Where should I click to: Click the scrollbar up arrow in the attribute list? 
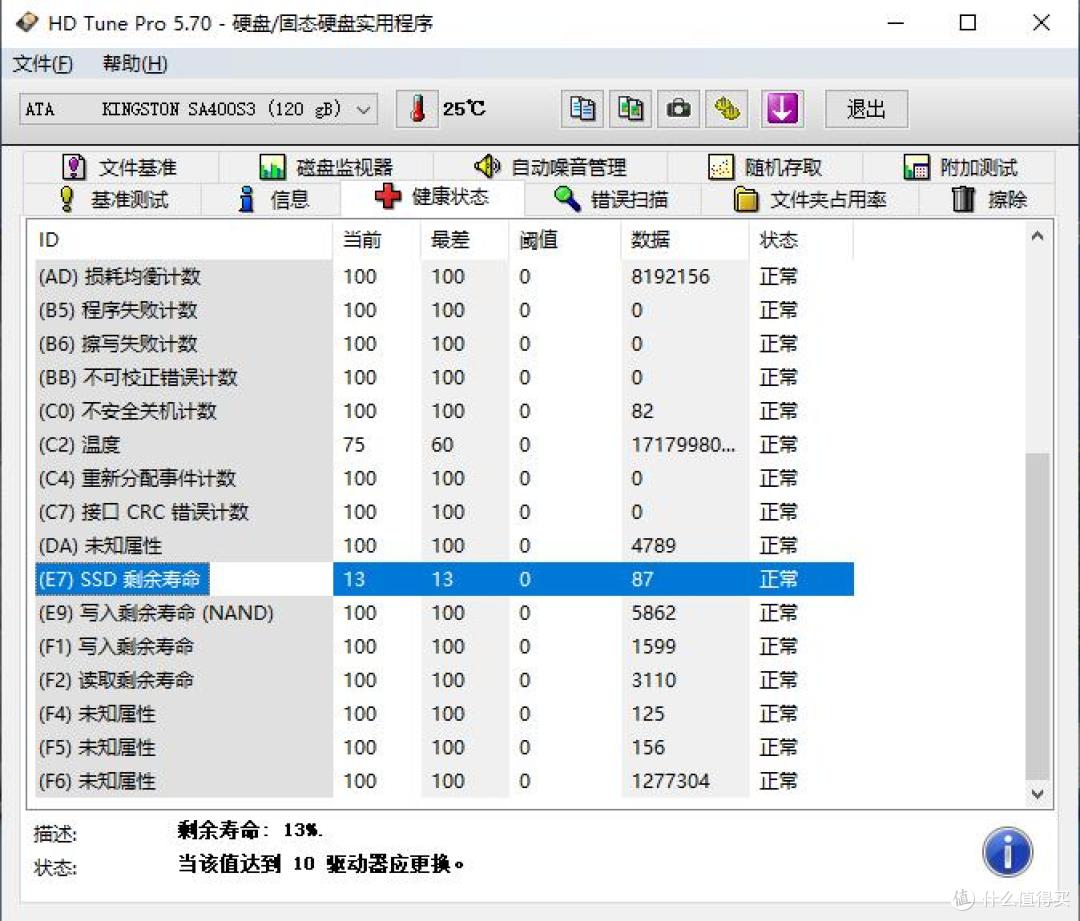click(x=1037, y=237)
